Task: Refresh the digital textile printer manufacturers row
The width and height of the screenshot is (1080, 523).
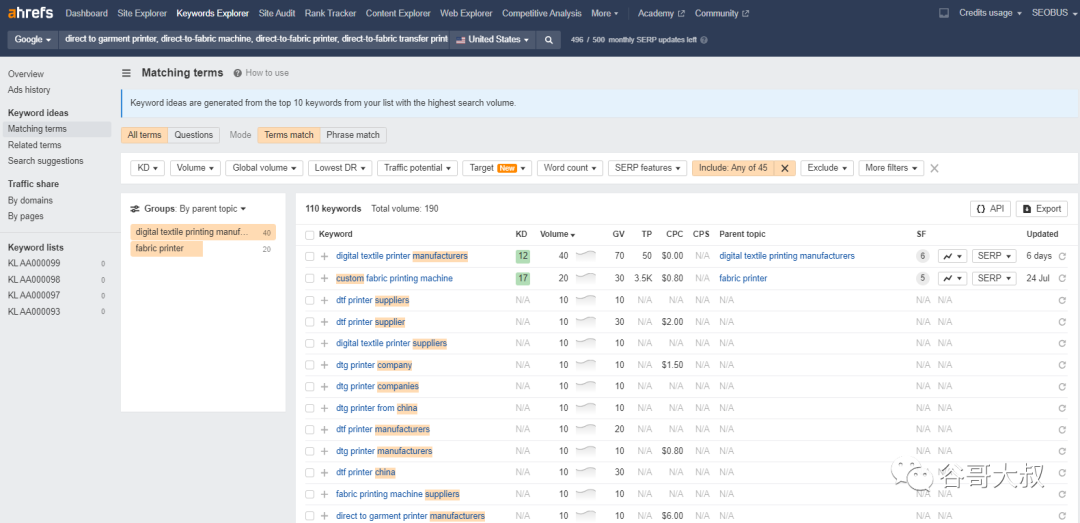Action: pyautogui.click(x=1062, y=256)
